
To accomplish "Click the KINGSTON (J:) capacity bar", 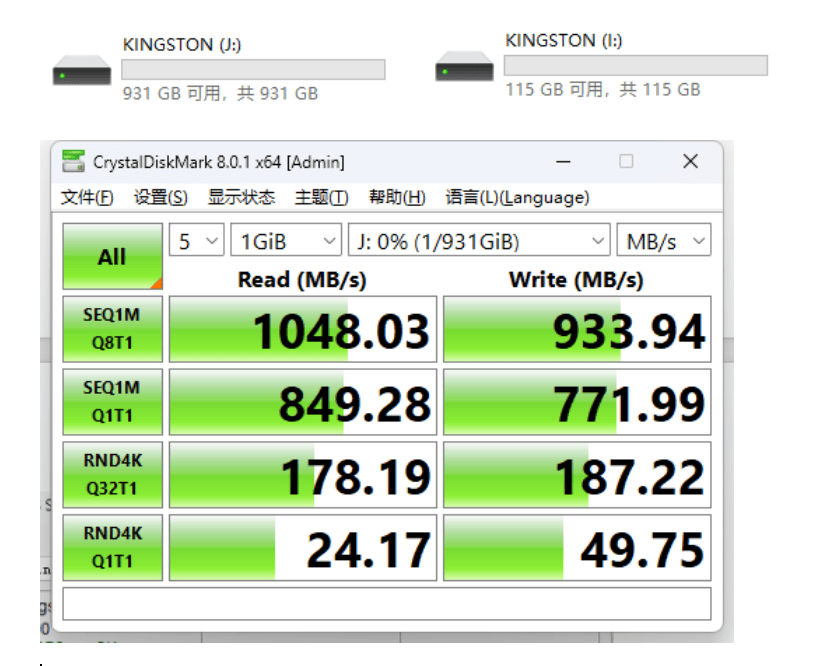I will pos(253,70).
